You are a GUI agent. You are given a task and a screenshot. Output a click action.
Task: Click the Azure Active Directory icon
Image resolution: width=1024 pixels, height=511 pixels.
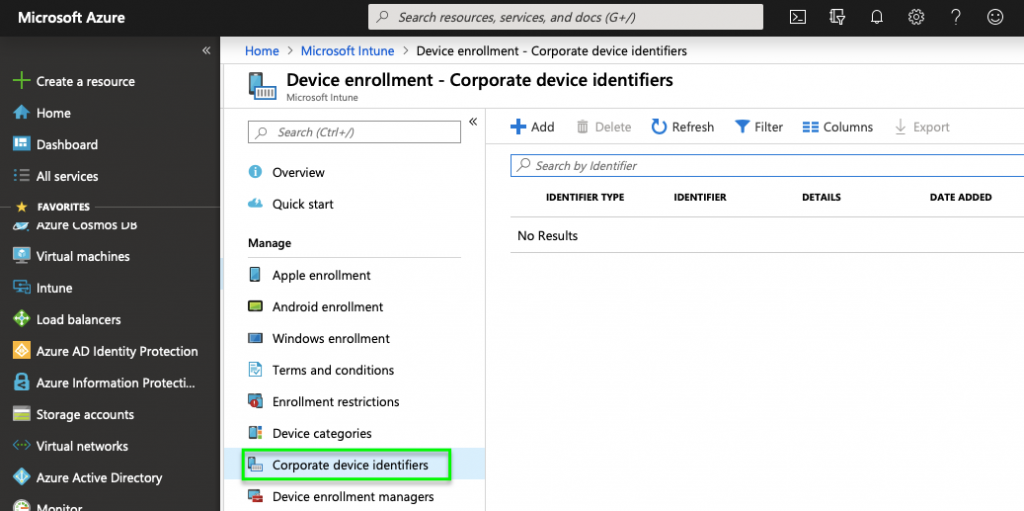pyautogui.click(x=22, y=478)
